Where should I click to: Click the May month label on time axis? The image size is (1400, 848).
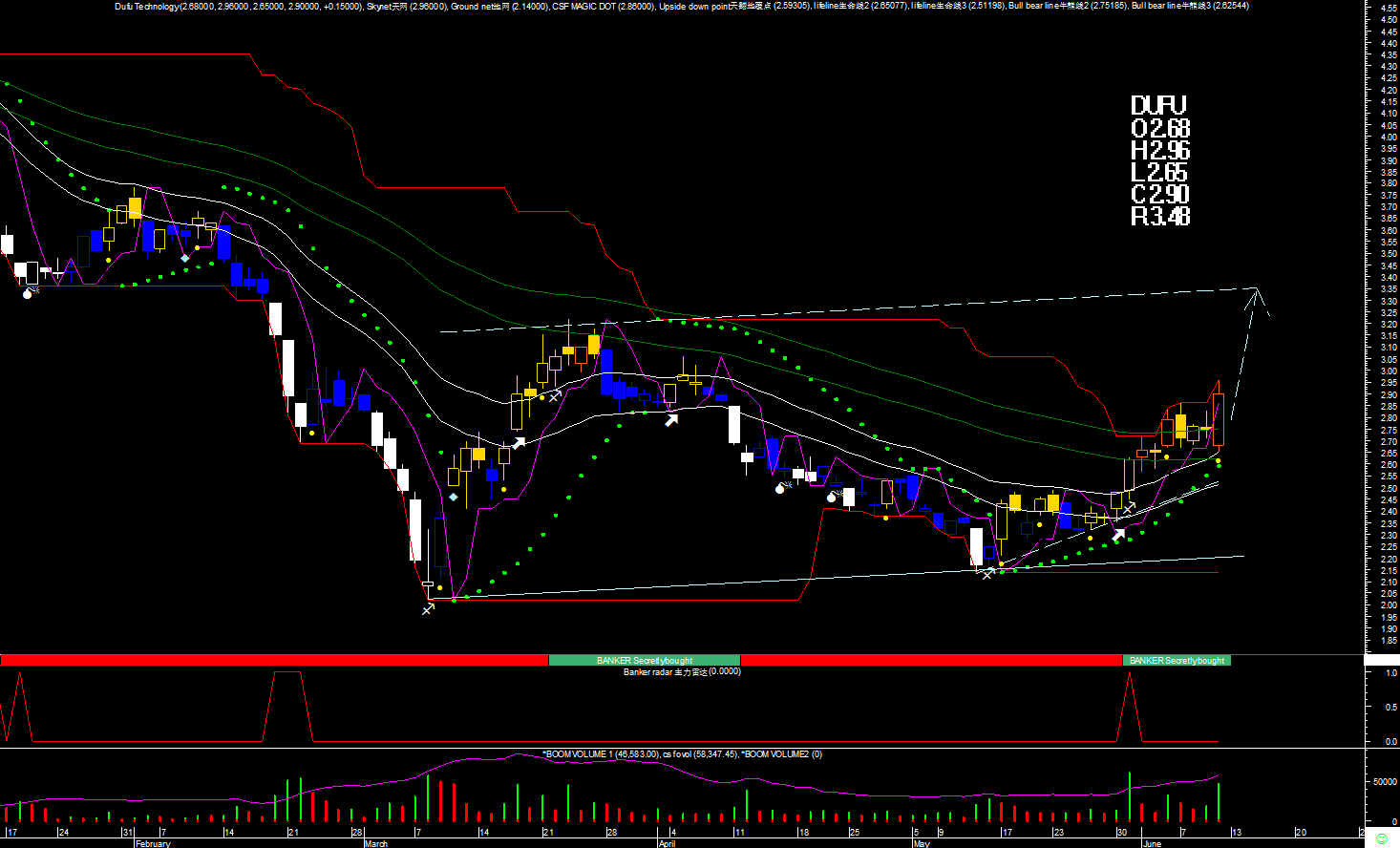pyautogui.click(x=922, y=843)
